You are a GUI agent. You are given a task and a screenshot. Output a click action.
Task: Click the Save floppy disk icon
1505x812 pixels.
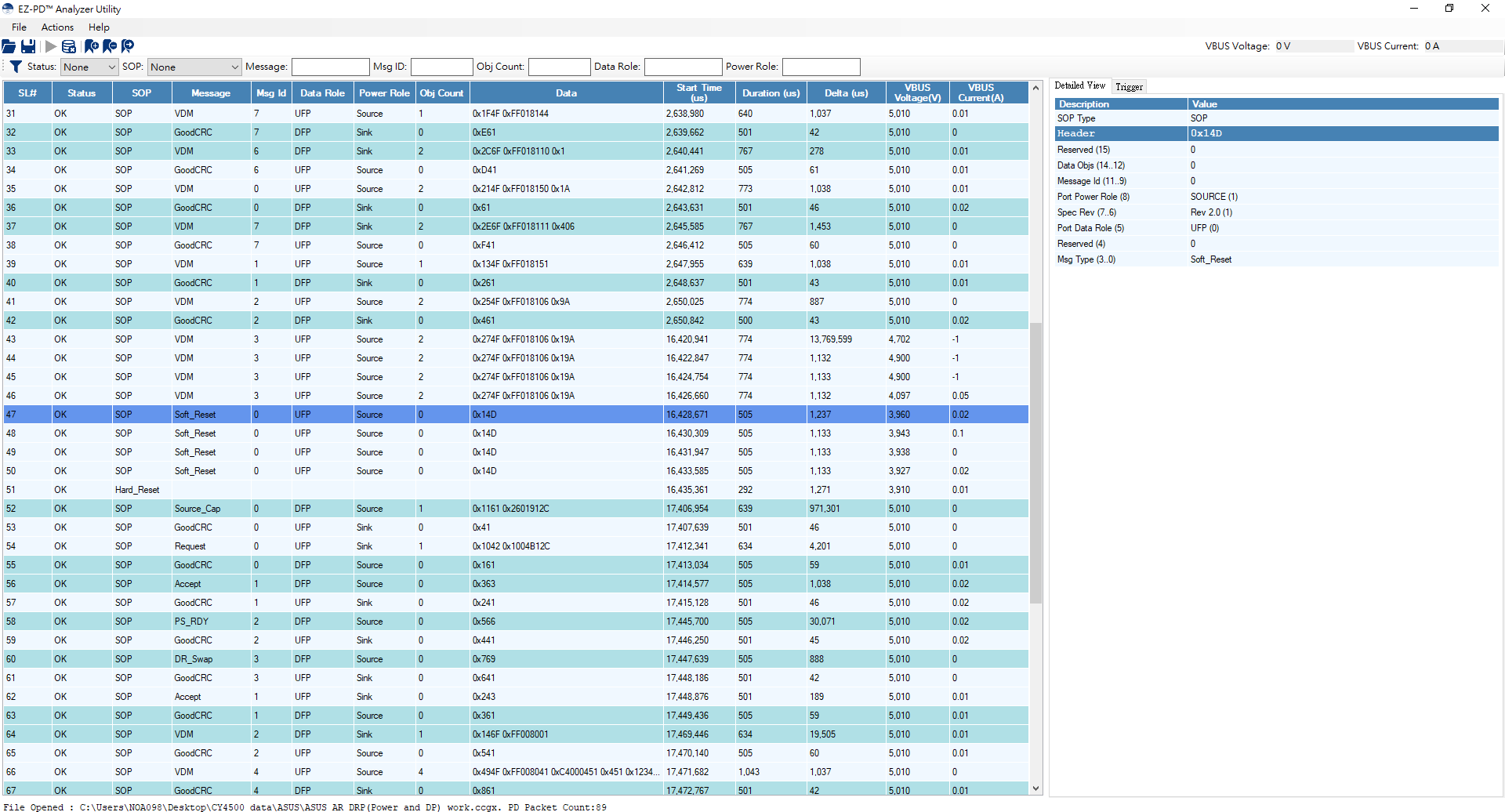point(28,46)
